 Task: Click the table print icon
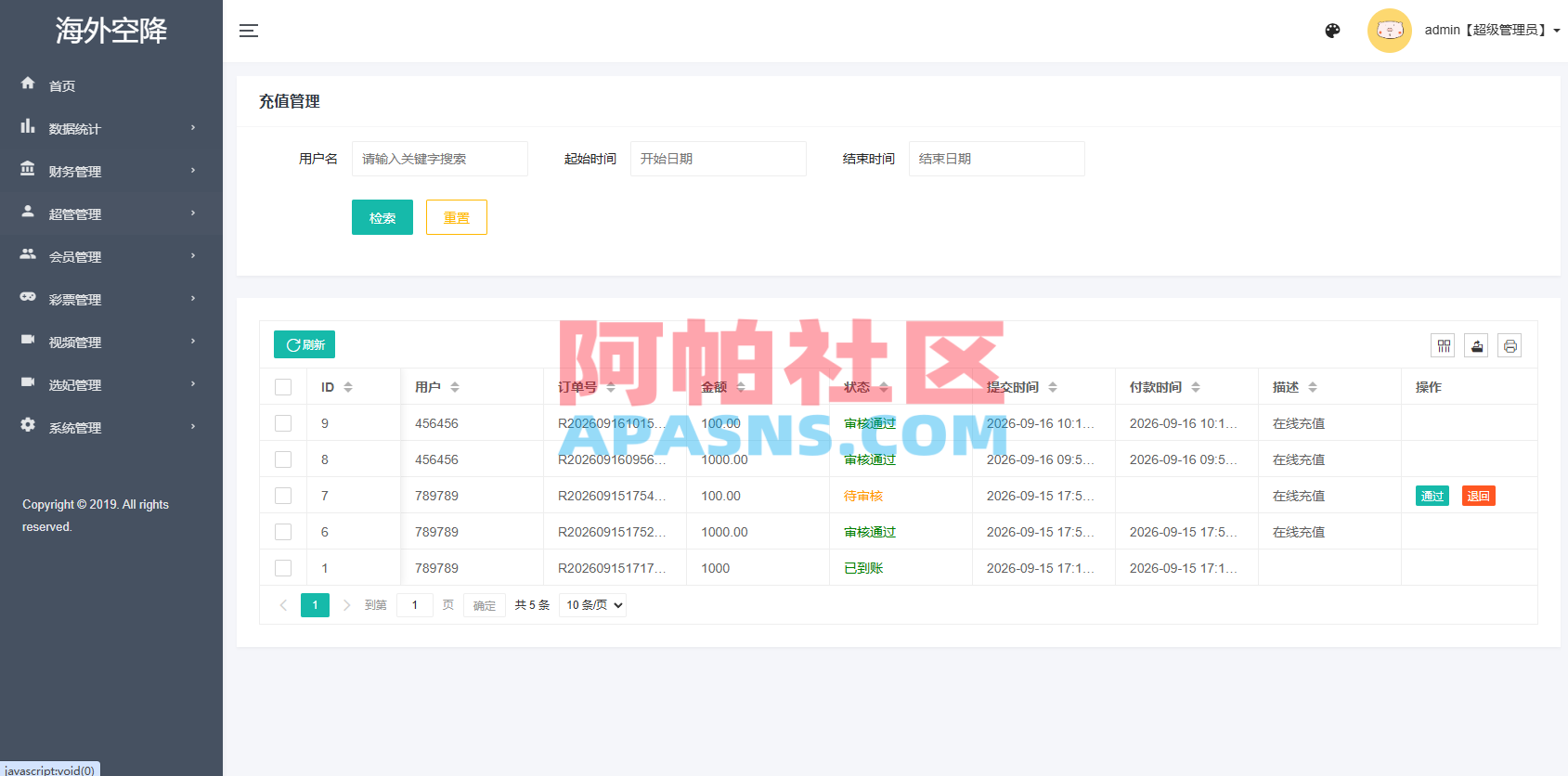[1510, 346]
